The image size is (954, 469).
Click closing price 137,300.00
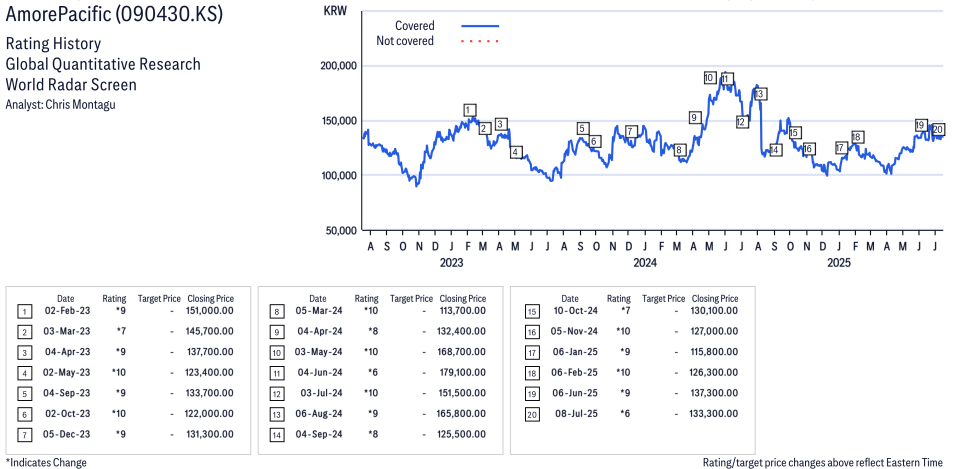714,393
